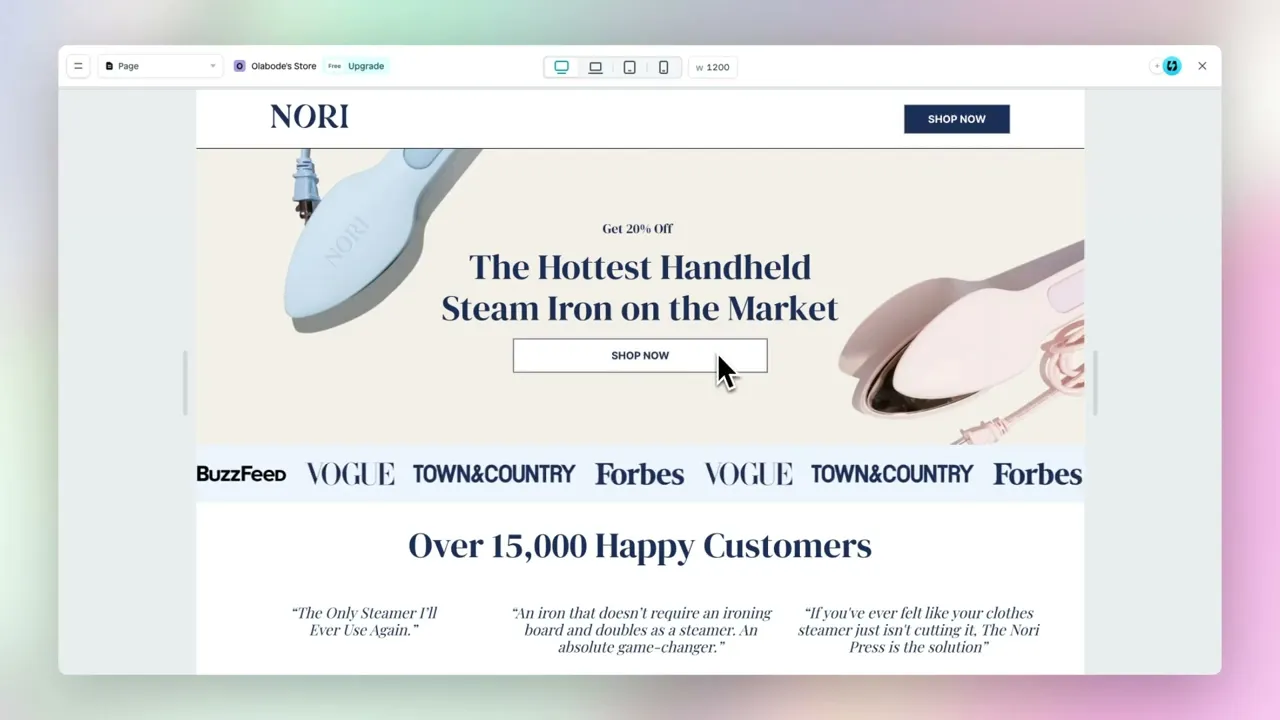Click the Free plan badge
1280x720 pixels.
[x=334, y=66]
